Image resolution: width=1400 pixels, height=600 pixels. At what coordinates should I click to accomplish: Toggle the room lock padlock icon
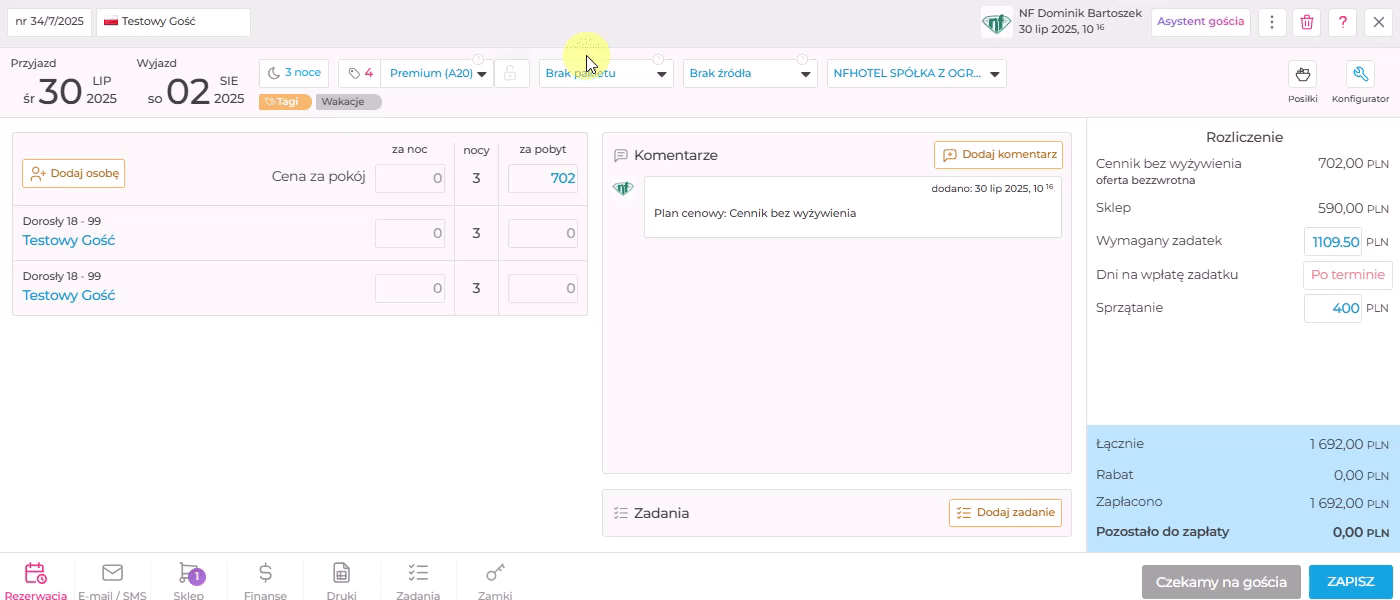(511, 73)
